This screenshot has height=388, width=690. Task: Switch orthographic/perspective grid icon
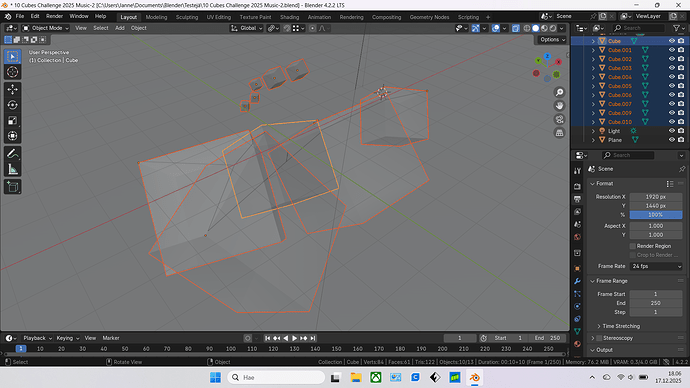[559, 133]
